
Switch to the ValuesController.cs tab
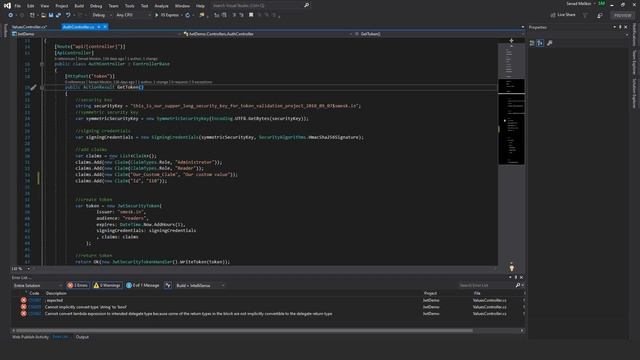point(29,27)
